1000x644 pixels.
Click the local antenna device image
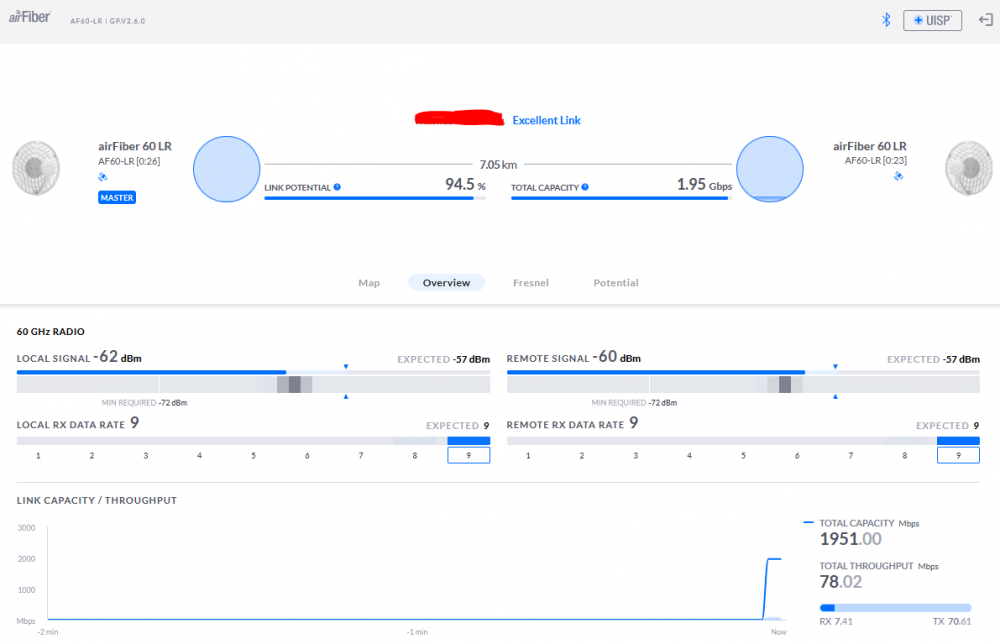click(x=35, y=168)
